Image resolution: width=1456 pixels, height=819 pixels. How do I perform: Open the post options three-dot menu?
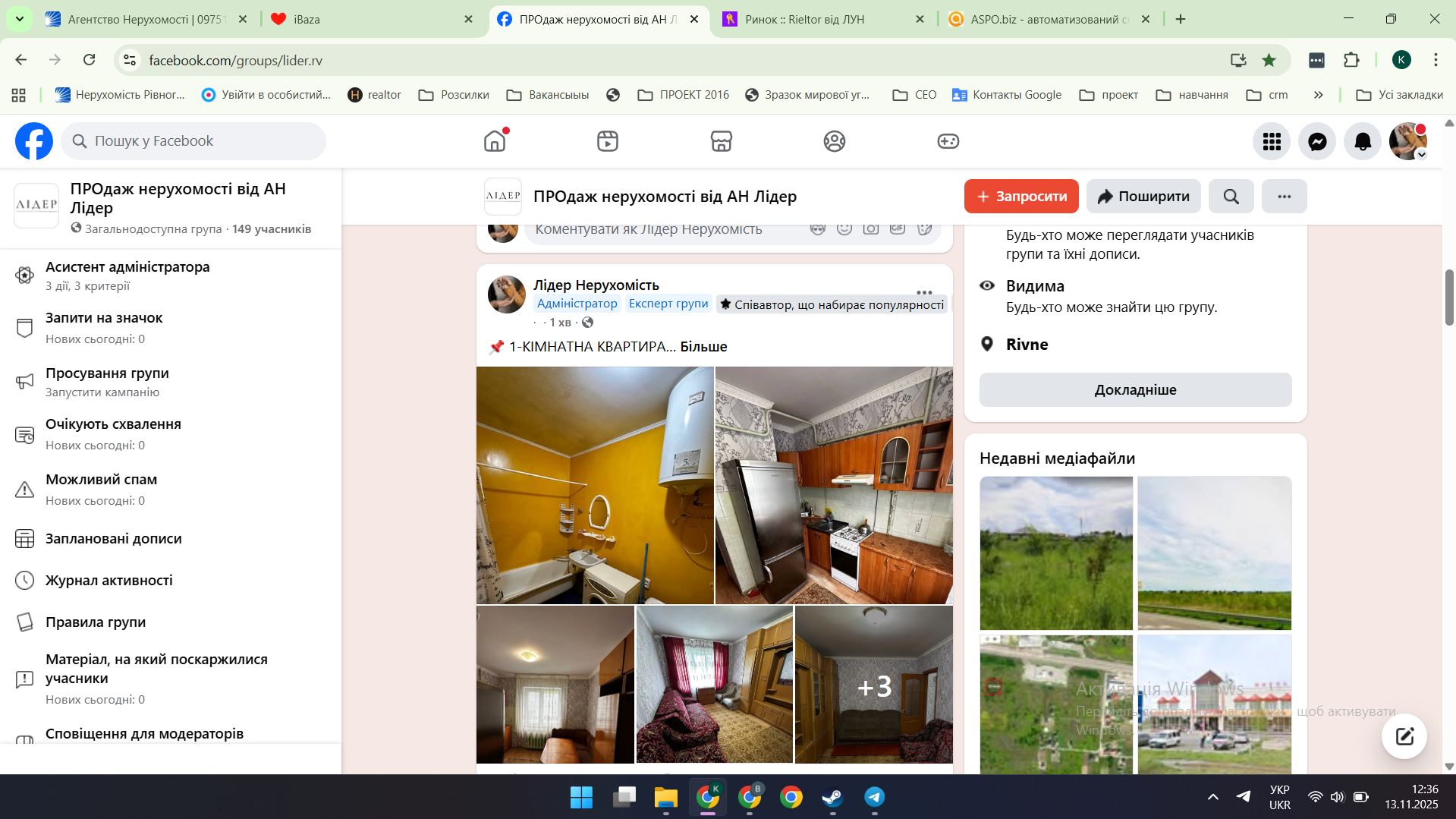(x=923, y=292)
